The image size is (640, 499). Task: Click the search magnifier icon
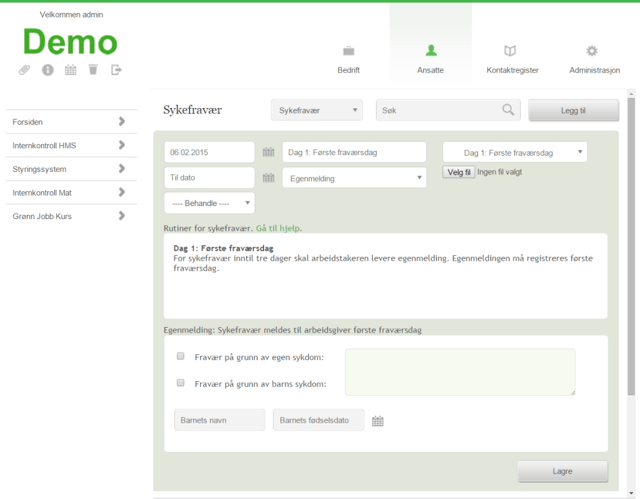(508, 109)
